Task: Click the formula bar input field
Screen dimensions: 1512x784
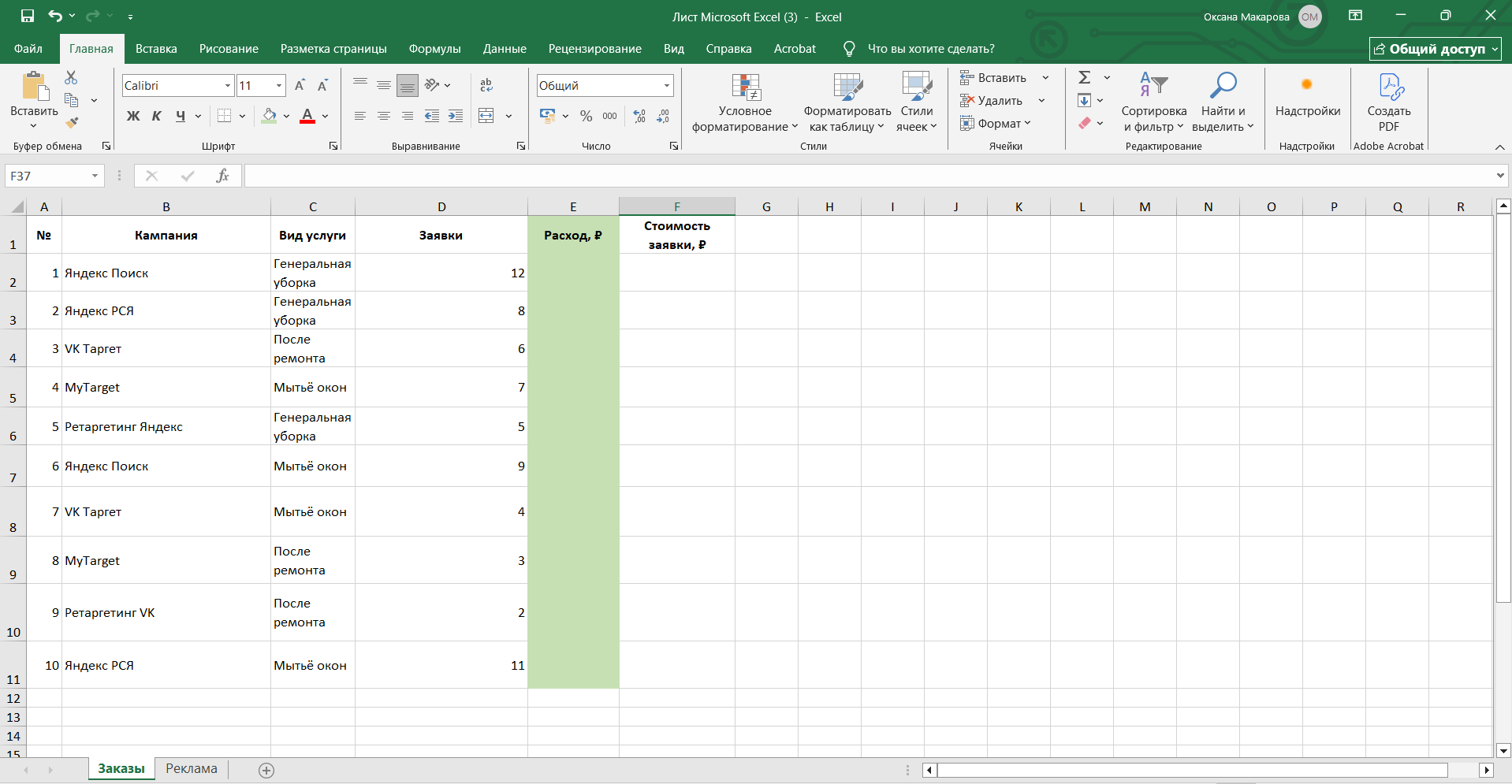Action: (x=867, y=176)
